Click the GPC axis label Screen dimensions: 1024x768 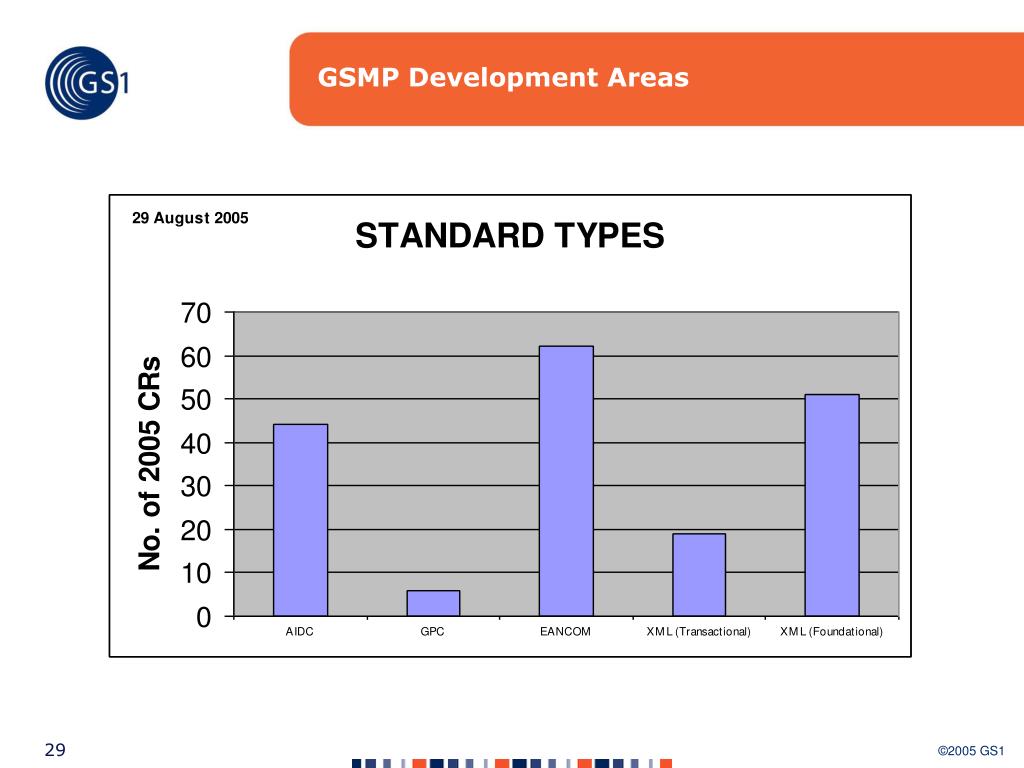tap(432, 632)
